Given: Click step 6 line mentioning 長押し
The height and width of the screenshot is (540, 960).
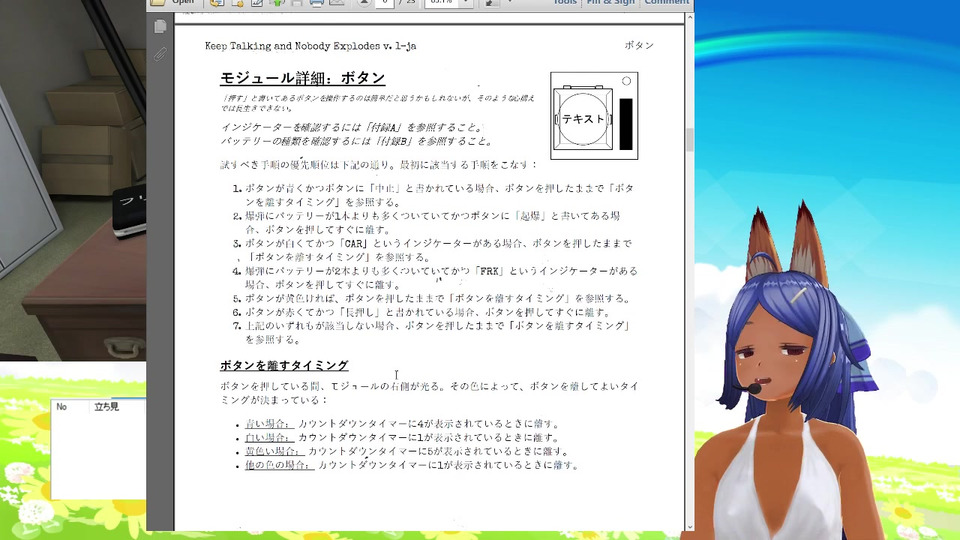Looking at the screenshot, I should pyautogui.click(x=421, y=312).
